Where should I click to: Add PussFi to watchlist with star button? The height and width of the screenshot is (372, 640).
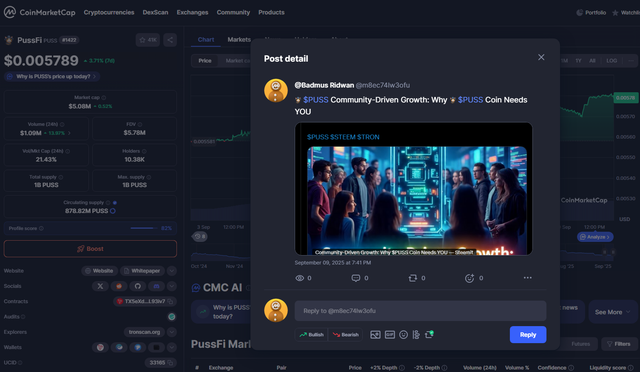pos(148,40)
